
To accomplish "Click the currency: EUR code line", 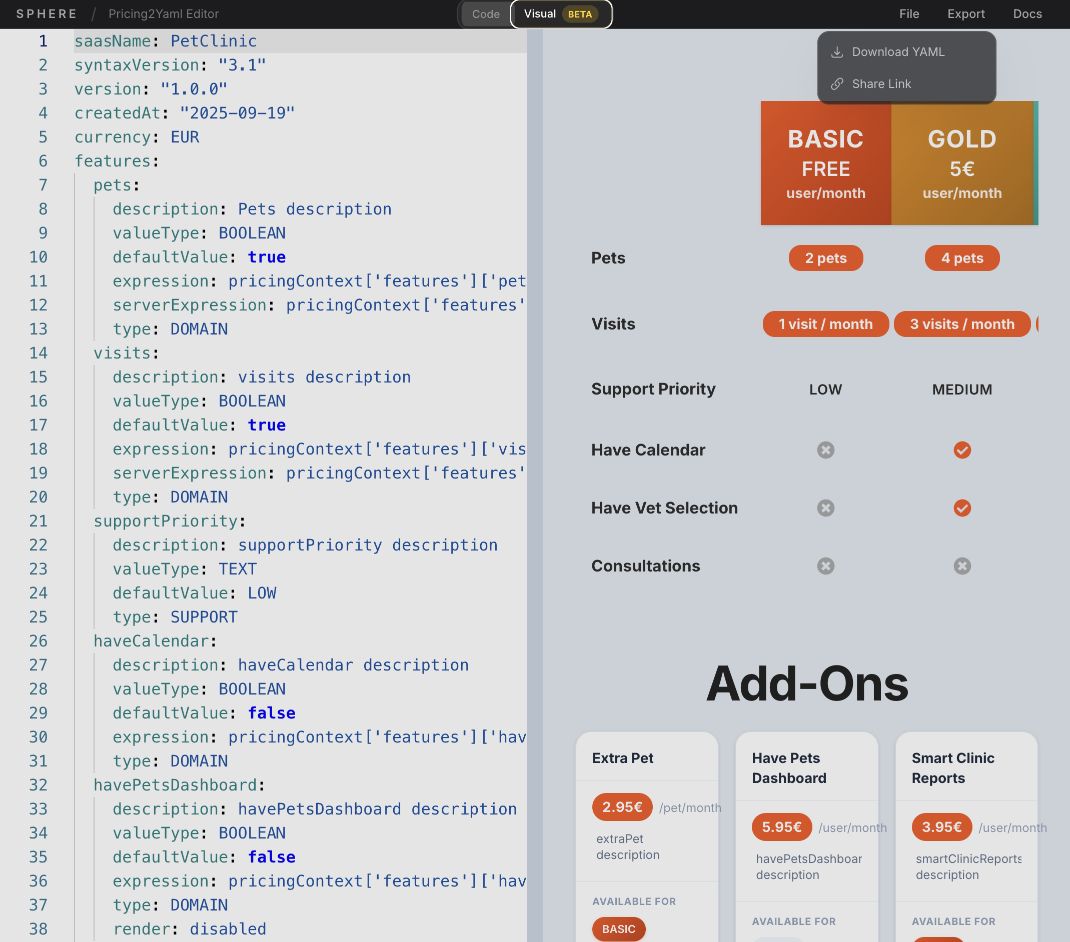I will 136,137.
